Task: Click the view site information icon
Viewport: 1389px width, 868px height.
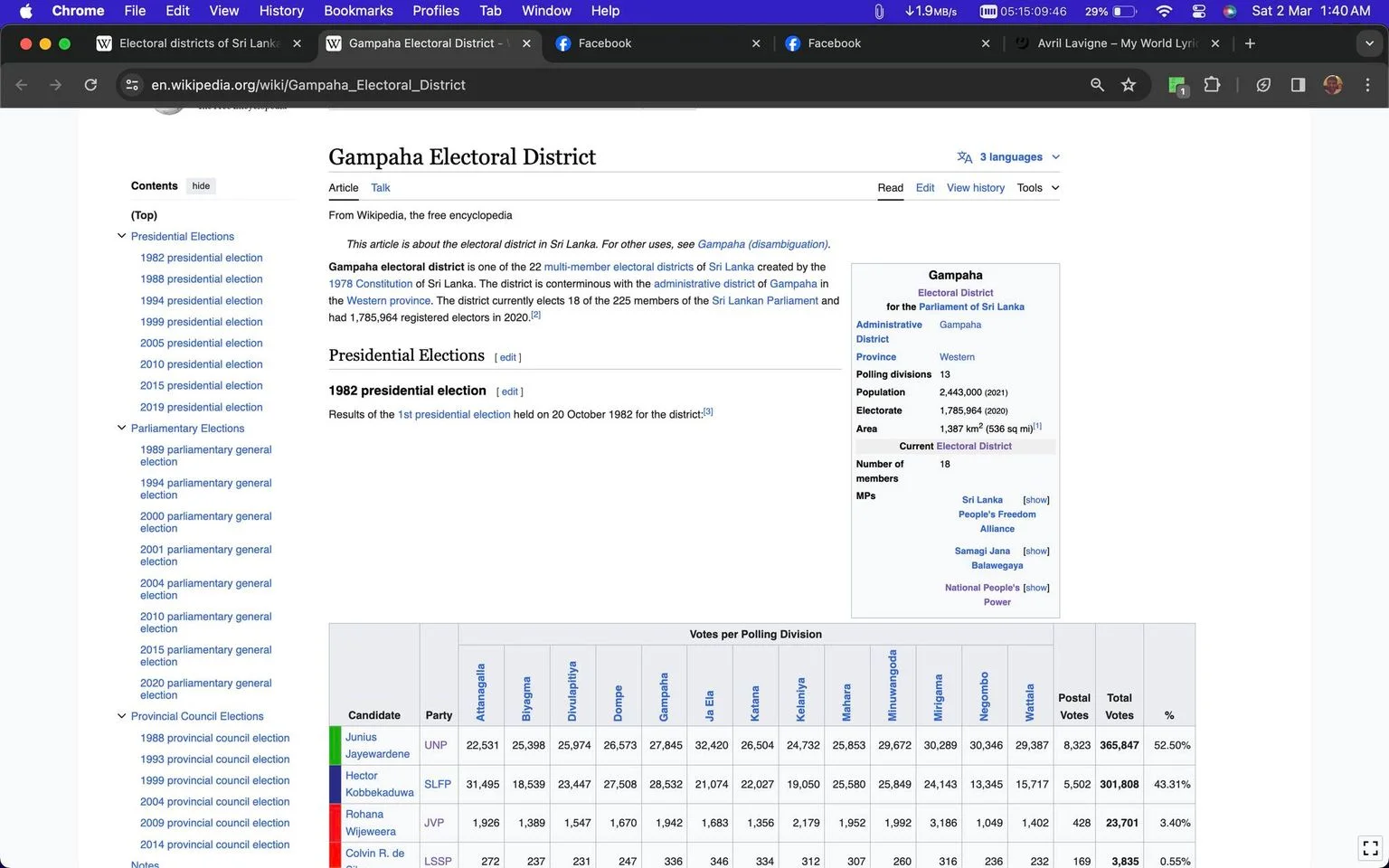Action: pyautogui.click(x=132, y=85)
